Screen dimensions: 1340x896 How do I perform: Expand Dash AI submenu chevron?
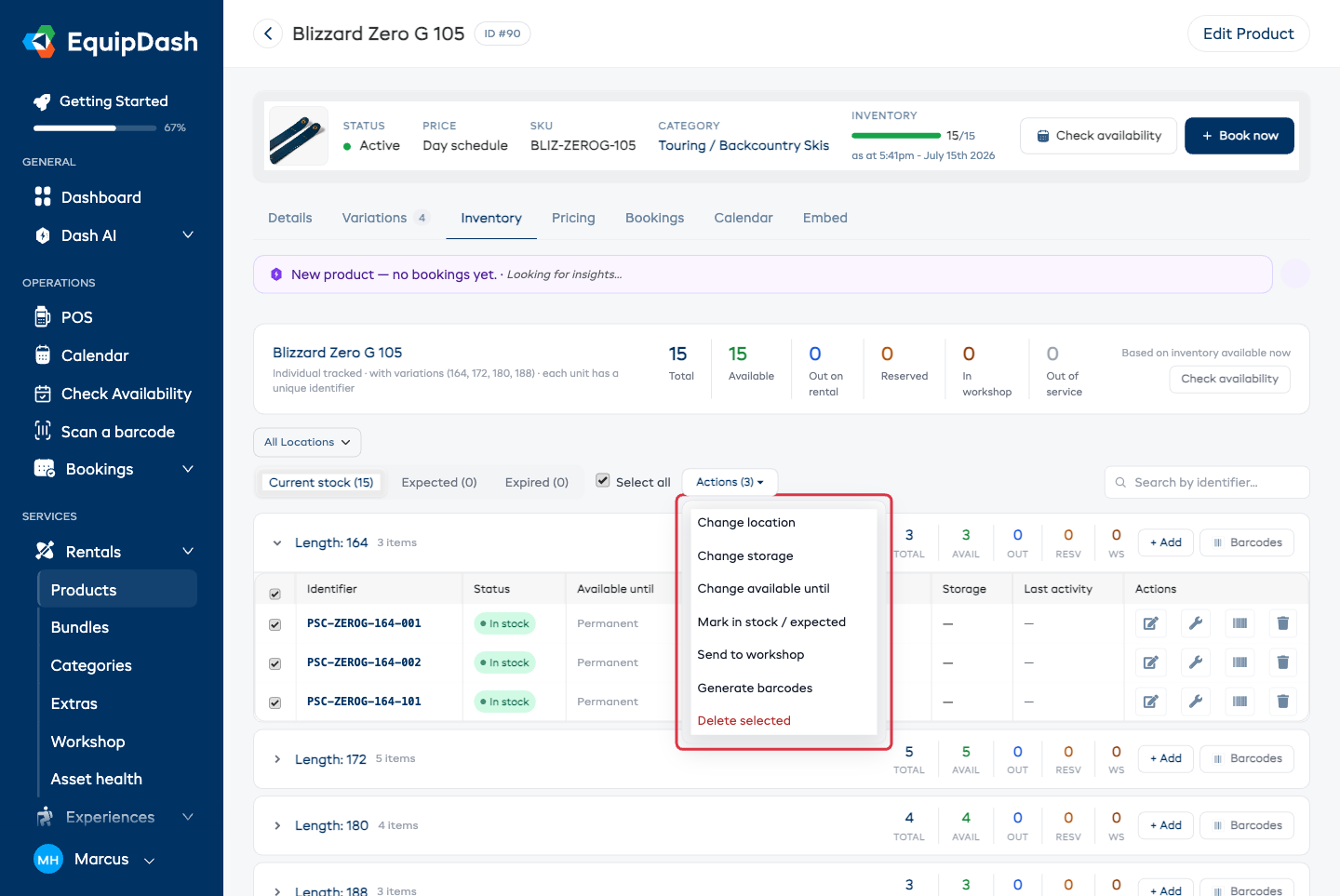click(x=188, y=235)
